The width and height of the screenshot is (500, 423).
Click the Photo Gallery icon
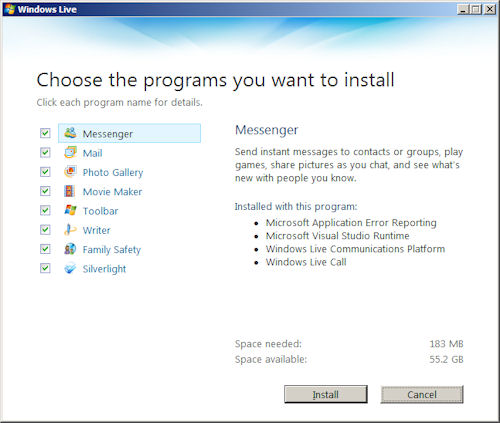(70, 172)
